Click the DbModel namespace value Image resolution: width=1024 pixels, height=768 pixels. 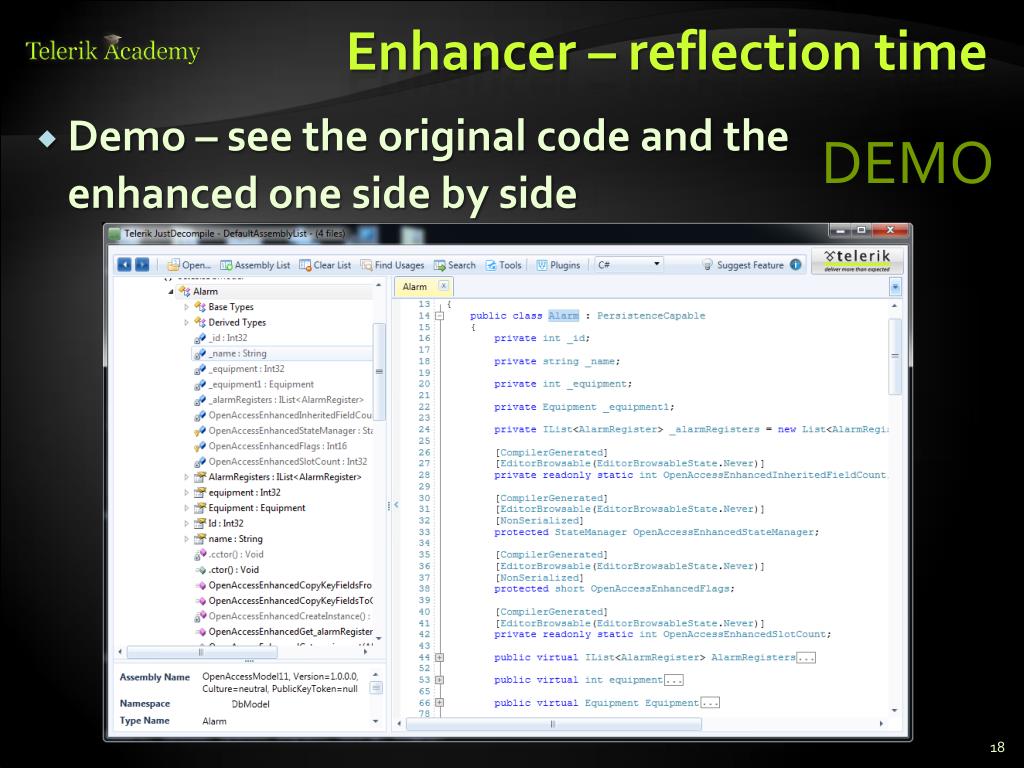pyautogui.click(x=250, y=704)
